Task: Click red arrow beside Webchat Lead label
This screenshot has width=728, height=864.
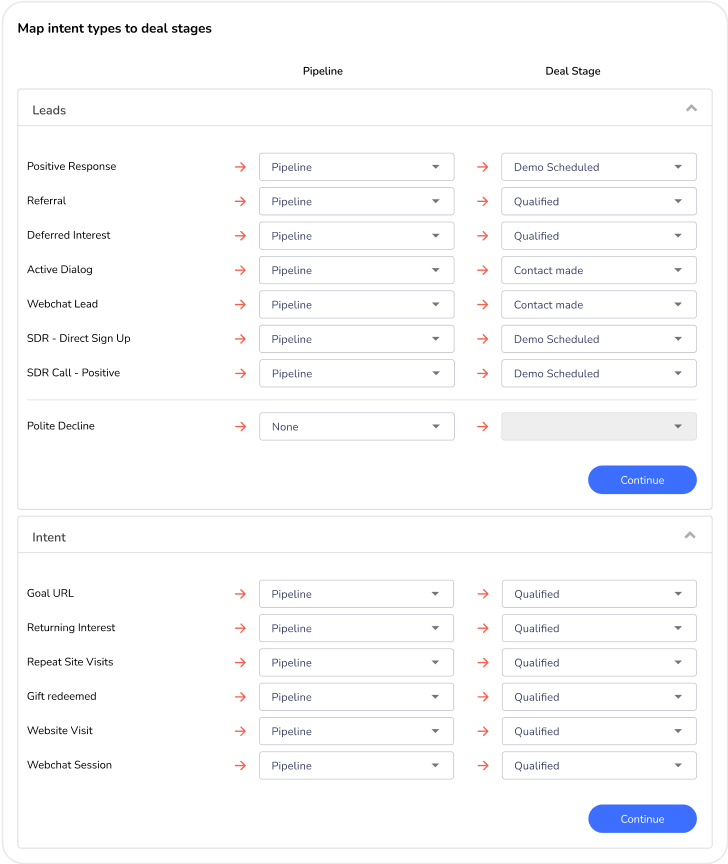Action: point(240,305)
